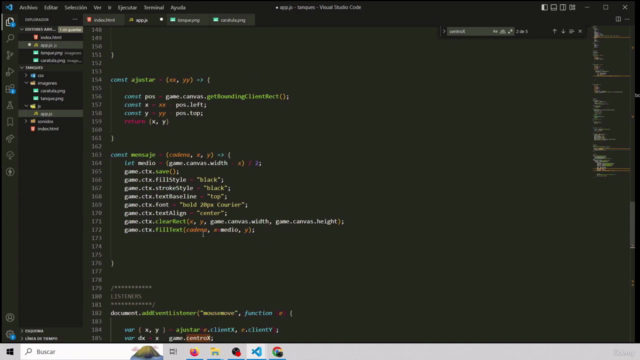Screen dimensions: 640x360
Task: Open the Manage settings gear
Action: 10,334
